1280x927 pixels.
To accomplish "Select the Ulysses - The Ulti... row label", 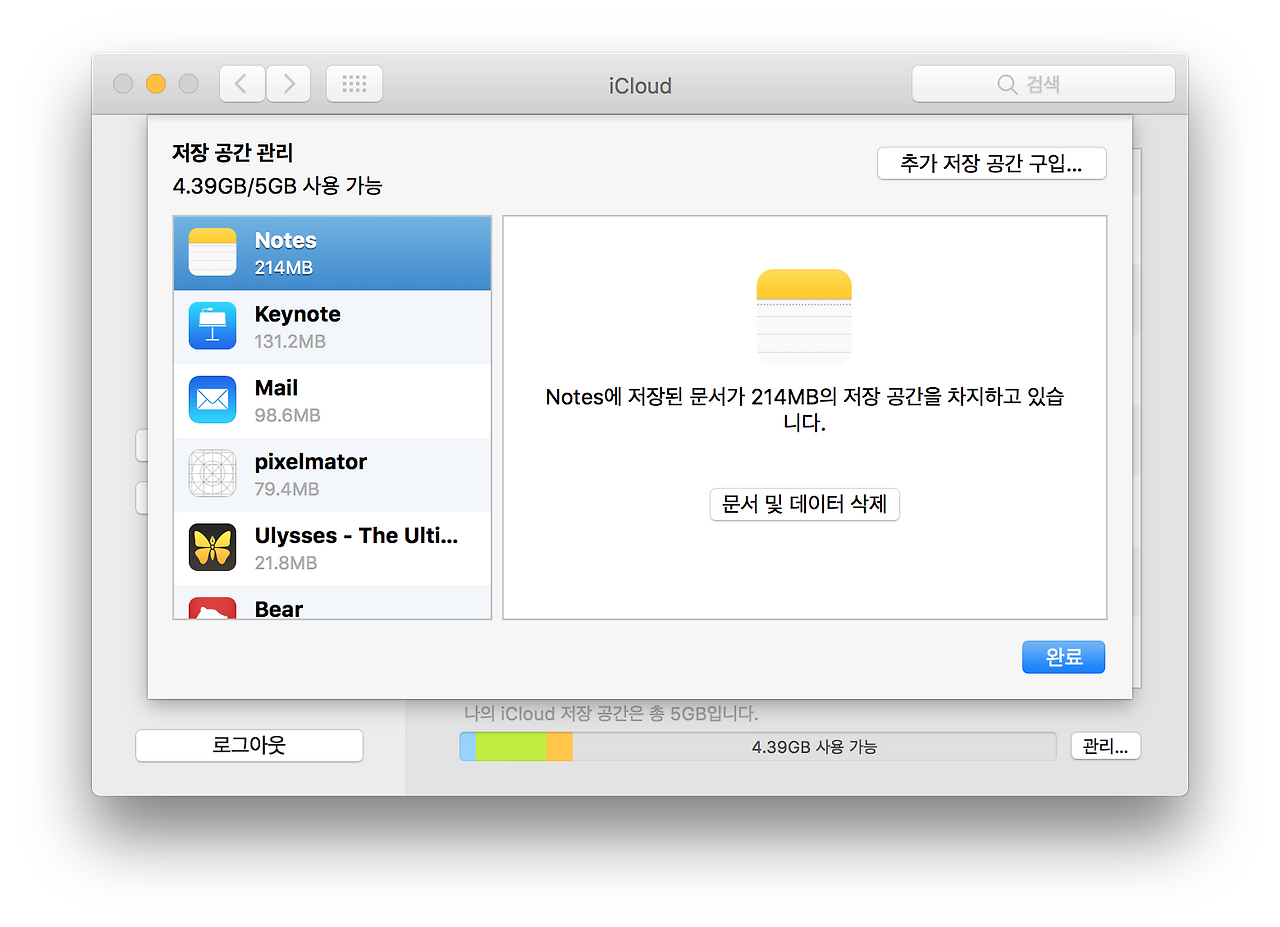I will tap(356, 536).
